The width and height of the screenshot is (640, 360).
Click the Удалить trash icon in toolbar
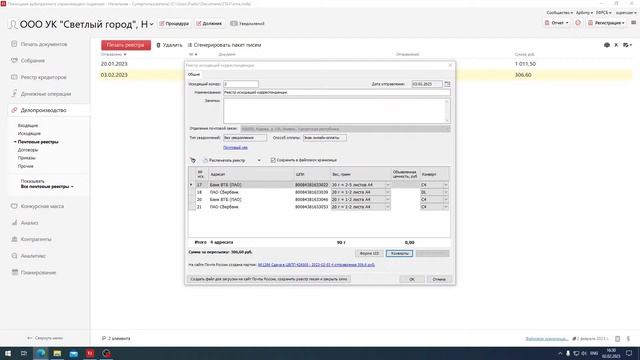158,45
